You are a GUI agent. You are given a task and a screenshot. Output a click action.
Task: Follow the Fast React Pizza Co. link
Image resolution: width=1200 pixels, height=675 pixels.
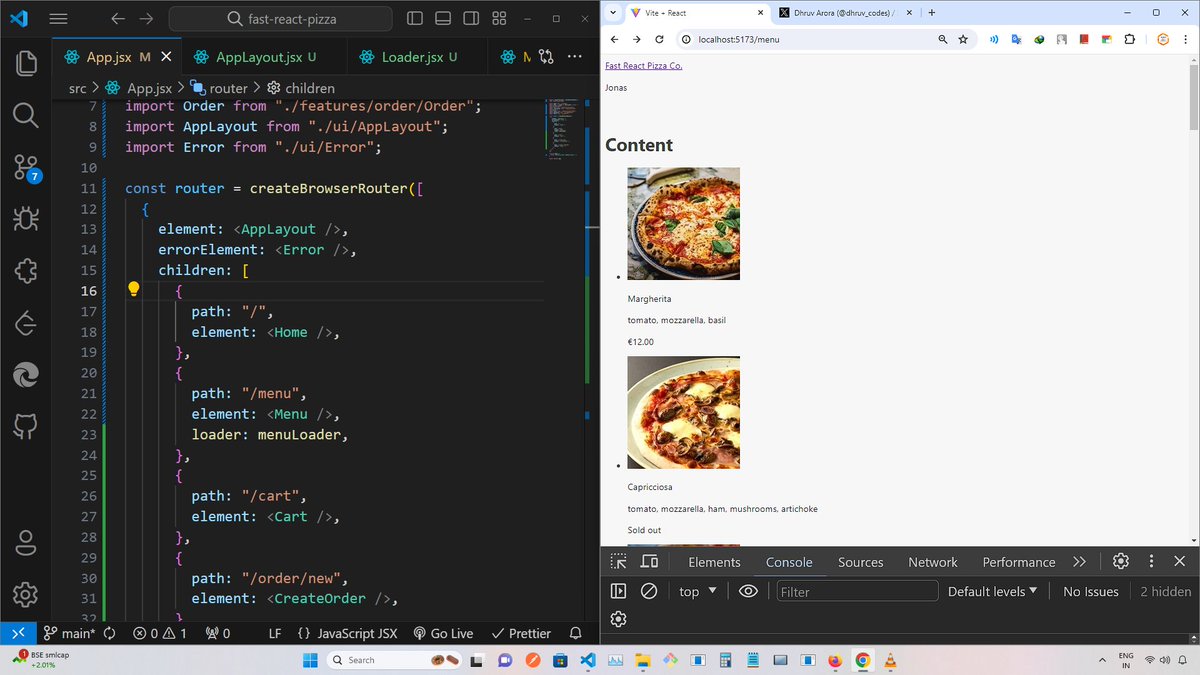644,66
